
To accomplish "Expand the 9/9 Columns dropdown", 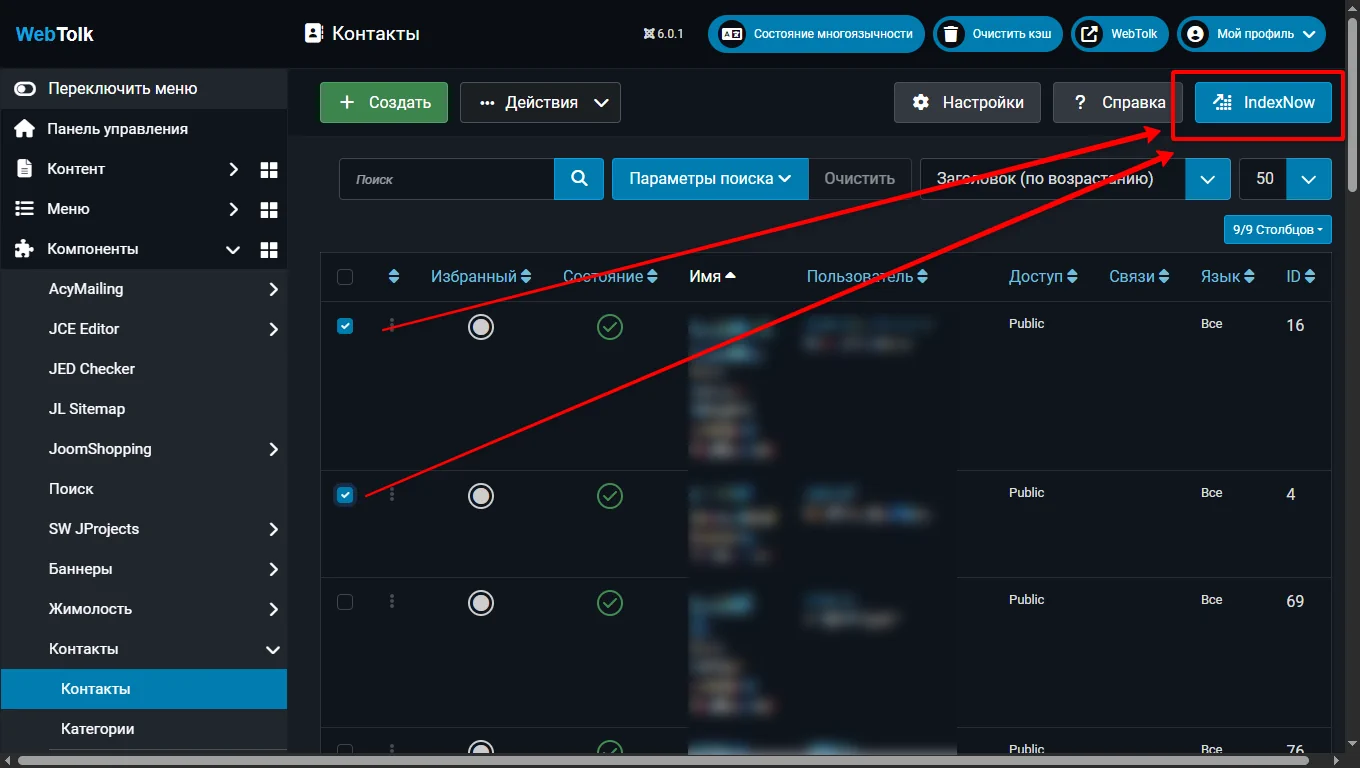I will pos(1277,229).
